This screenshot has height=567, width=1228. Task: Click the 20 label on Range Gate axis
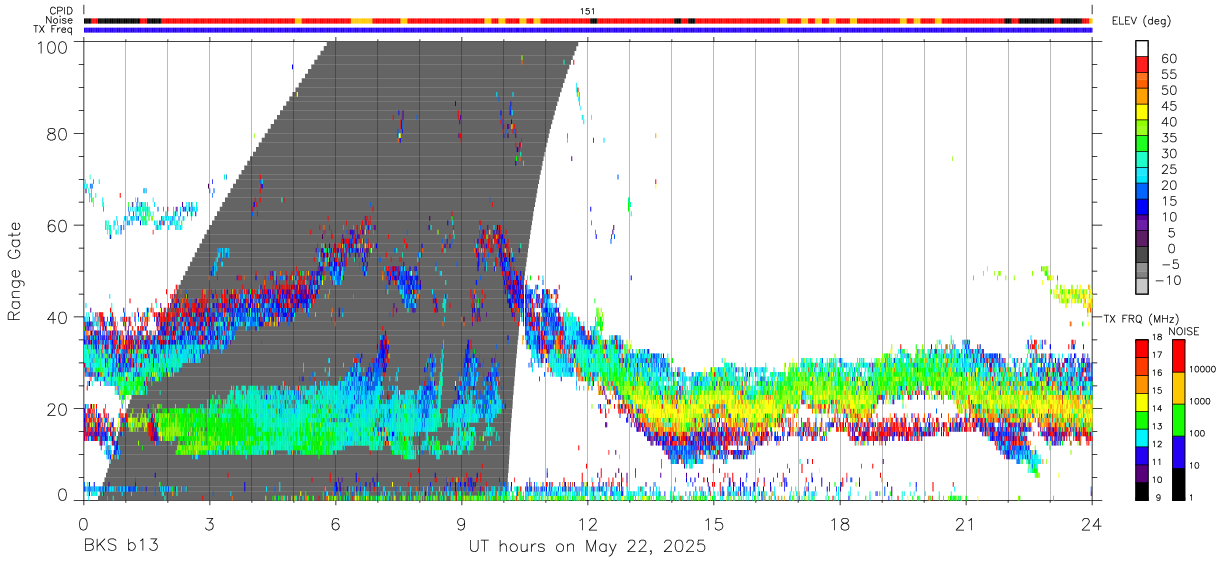pyautogui.click(x=58, y=409)
